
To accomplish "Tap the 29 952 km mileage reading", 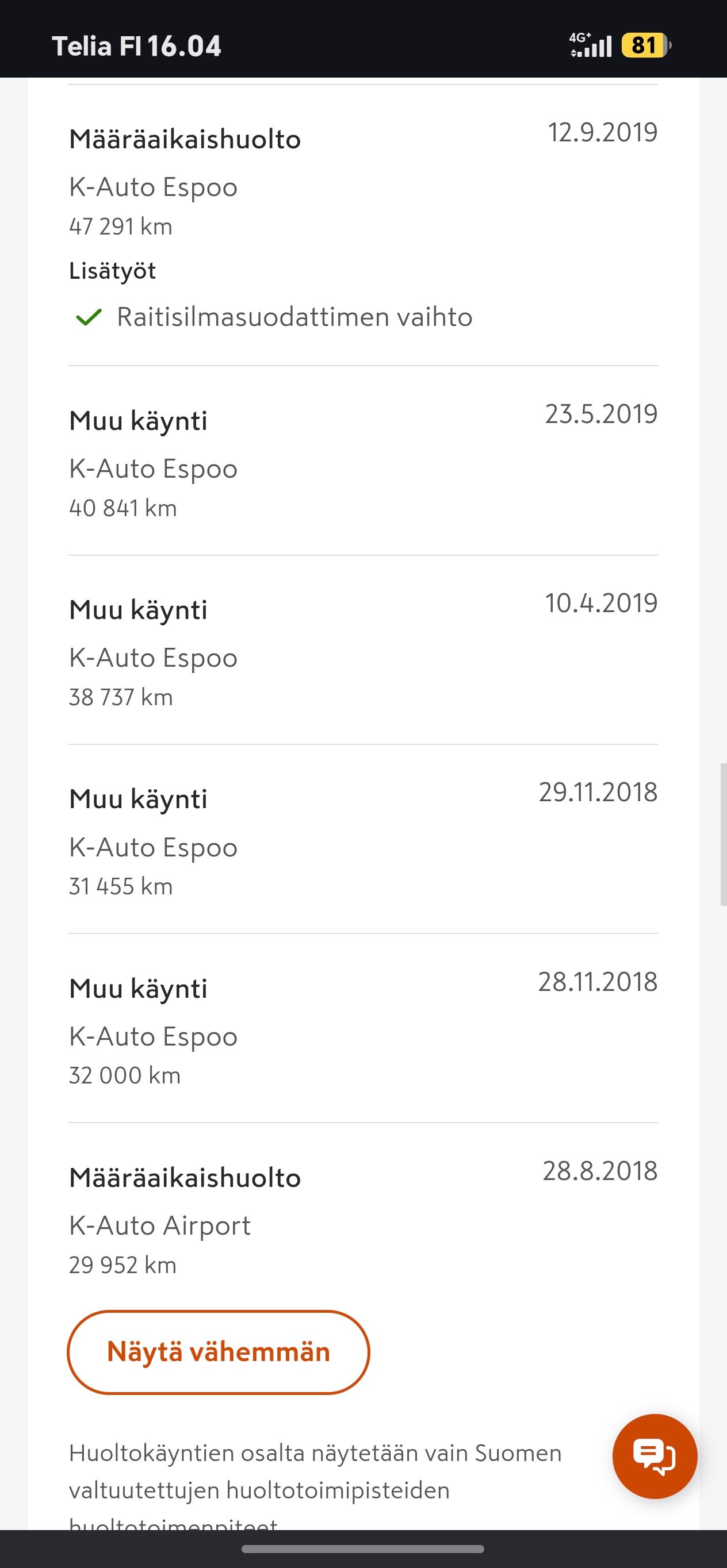I will click(123, 1265).
